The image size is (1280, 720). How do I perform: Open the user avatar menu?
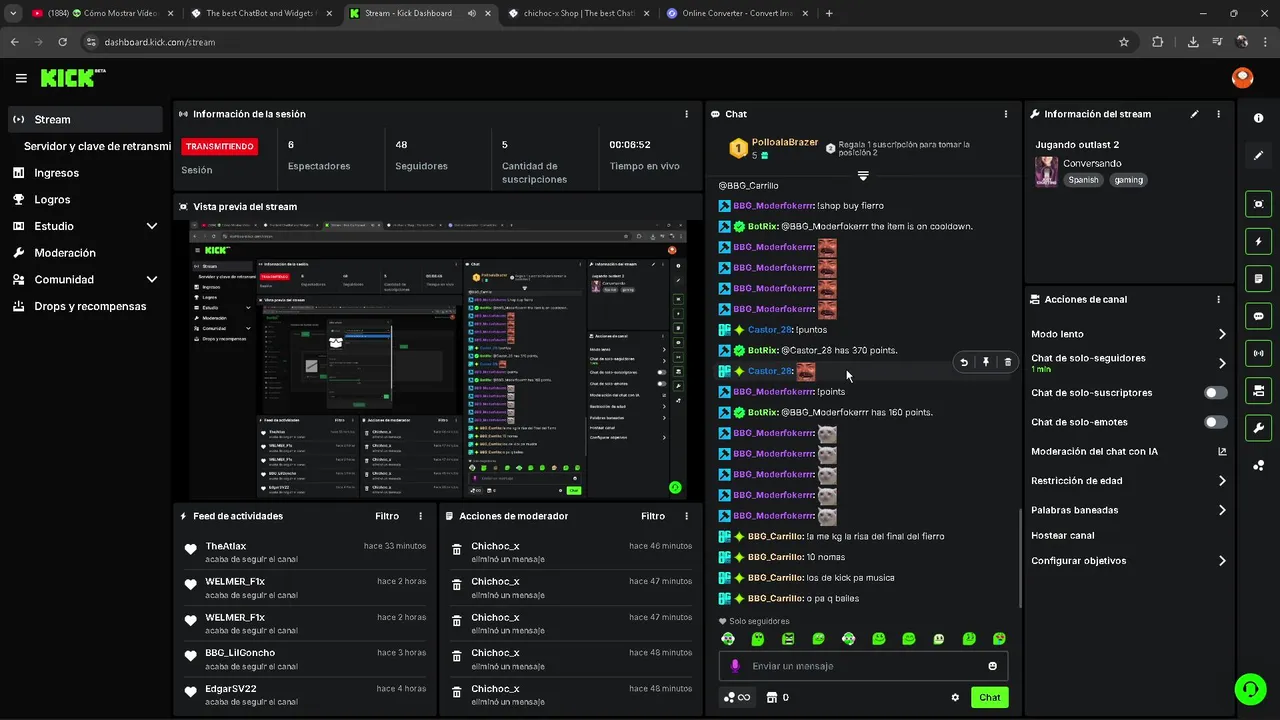pyautogui.click(x=1242, y=77)
